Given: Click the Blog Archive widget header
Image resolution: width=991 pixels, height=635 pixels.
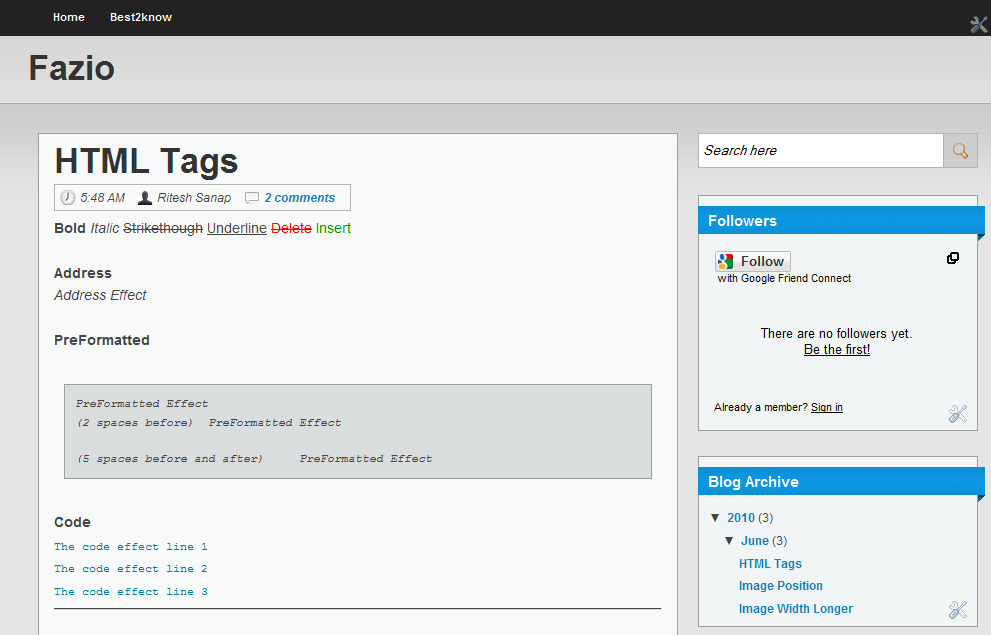Looking at the screenshot, I should click(841, 481).
